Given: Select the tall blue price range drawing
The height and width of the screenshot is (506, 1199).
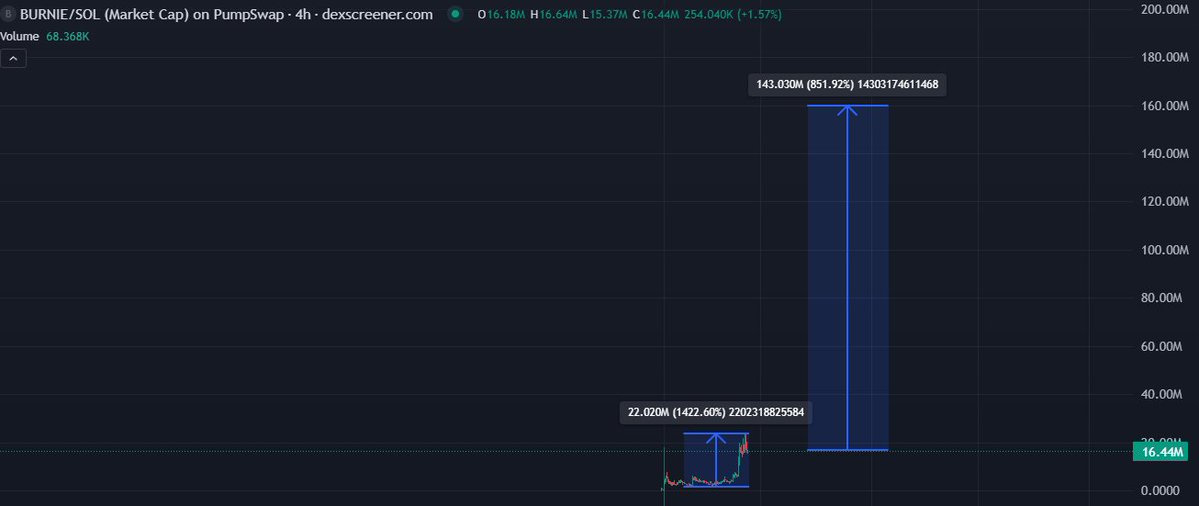Looking at the screenshot, I should 847,277.
